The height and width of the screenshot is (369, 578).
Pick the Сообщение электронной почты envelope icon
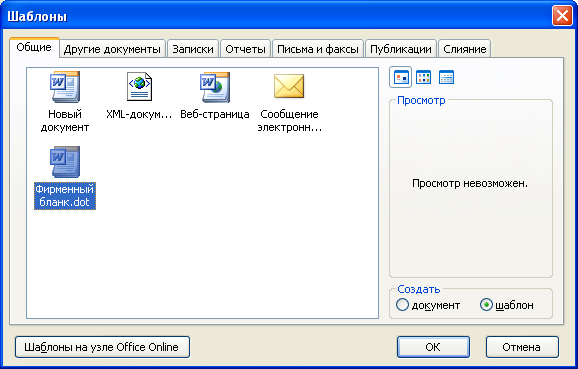point(289,86)
